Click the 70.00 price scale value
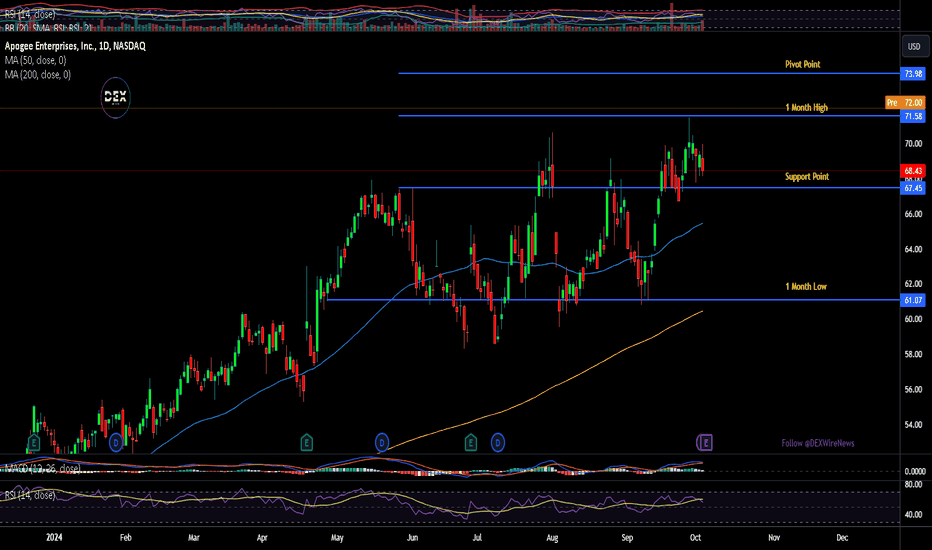932x550 pixels. click(913, 143)
